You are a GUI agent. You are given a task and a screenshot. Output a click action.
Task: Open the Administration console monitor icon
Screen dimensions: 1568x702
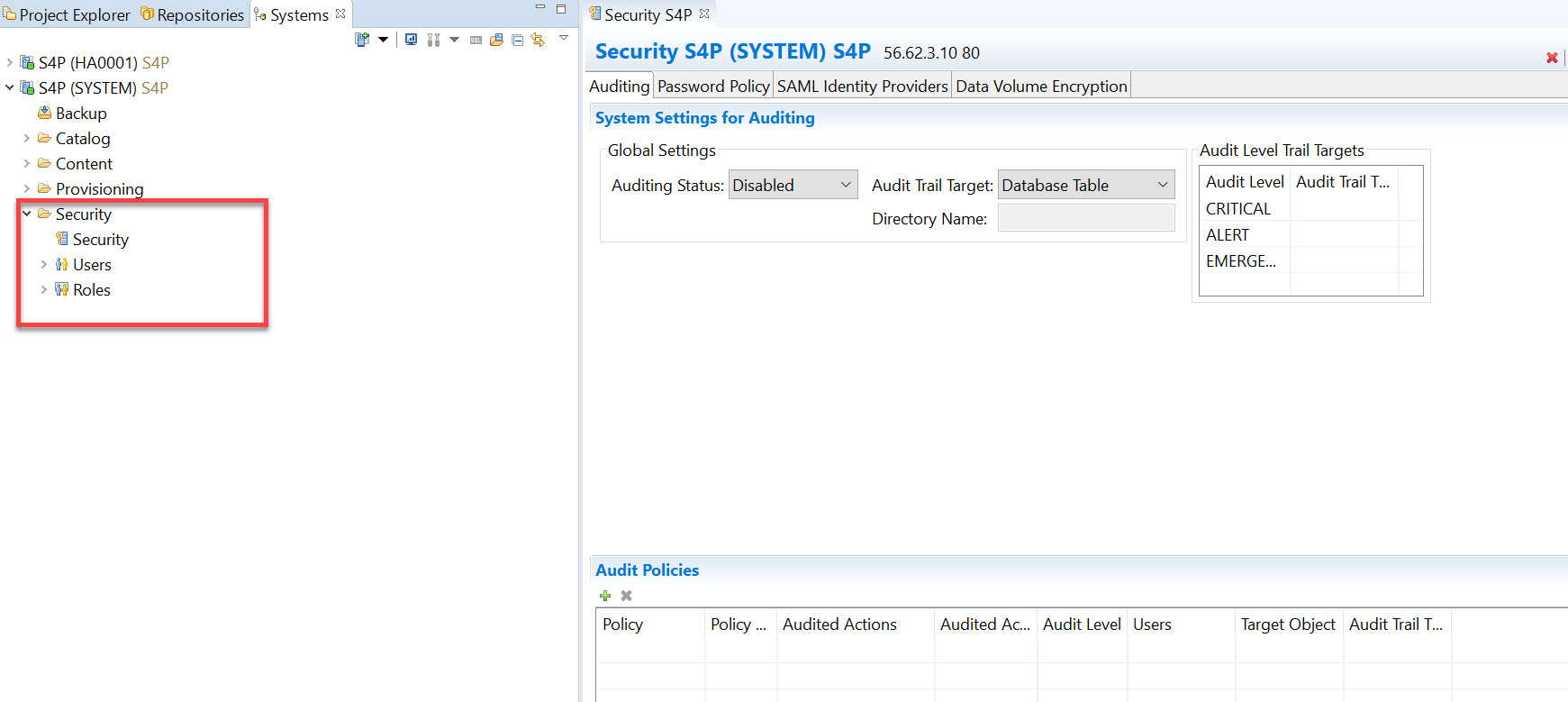pos(411,40)
